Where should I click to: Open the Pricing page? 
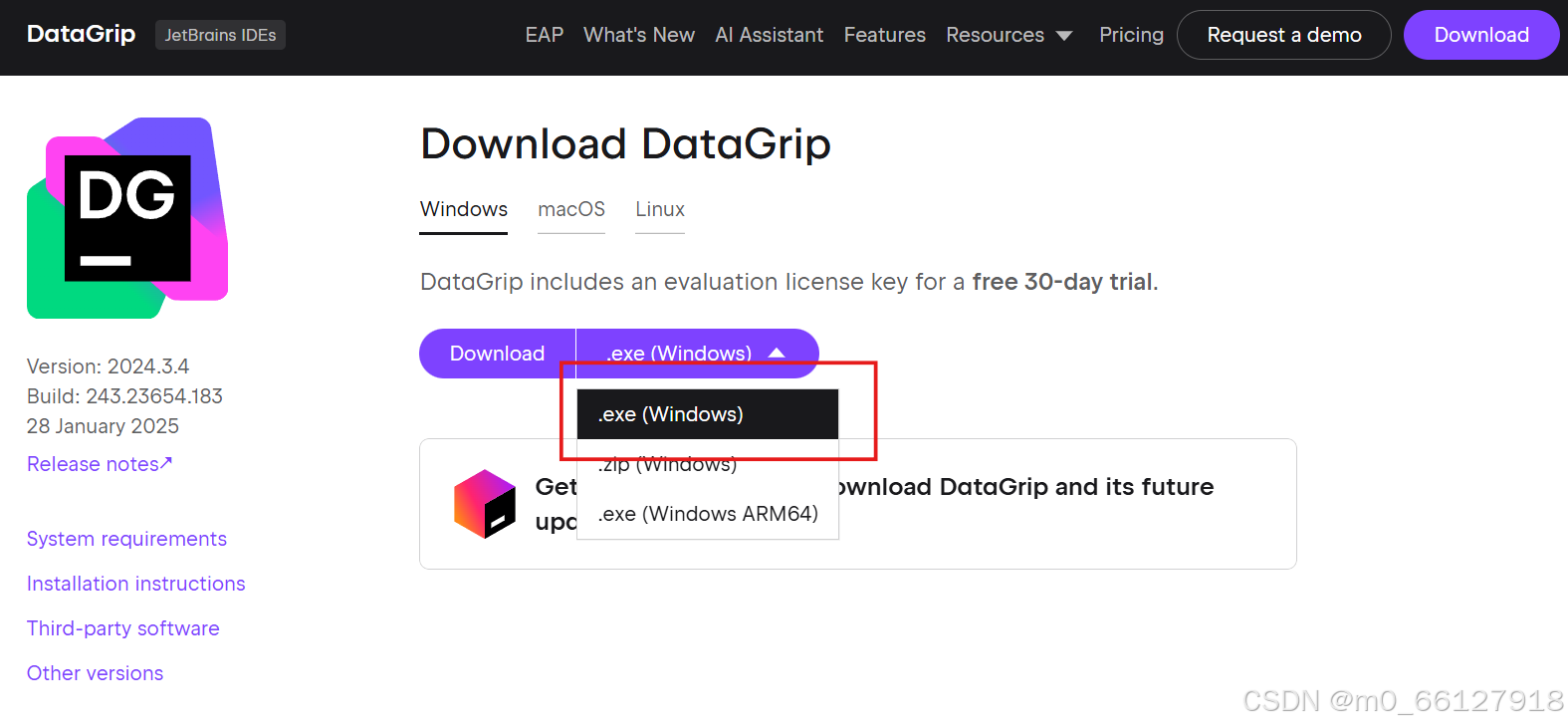(x=1131, y=34)
